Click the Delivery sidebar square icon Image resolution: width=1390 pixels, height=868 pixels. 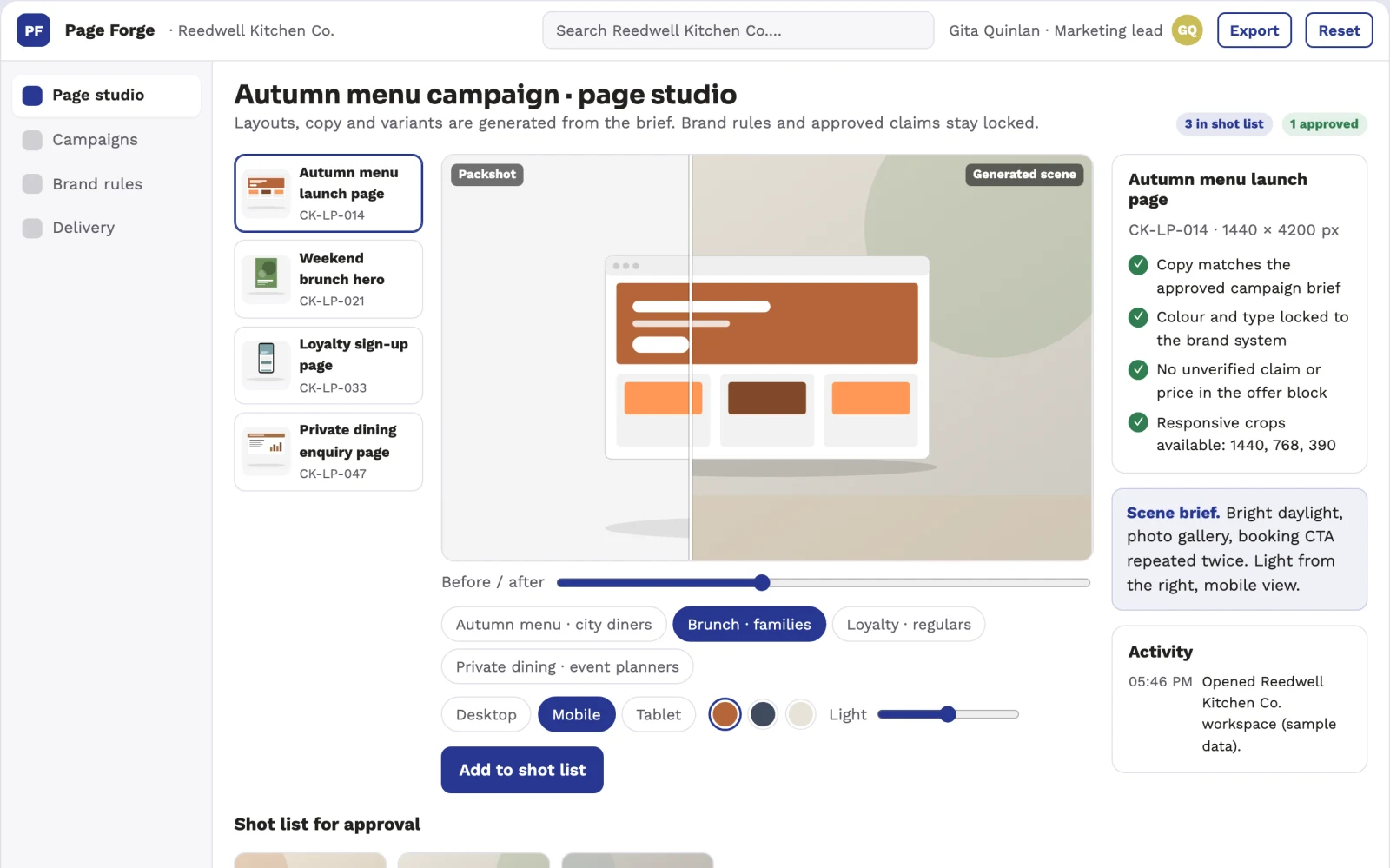[x=32, y=228]
